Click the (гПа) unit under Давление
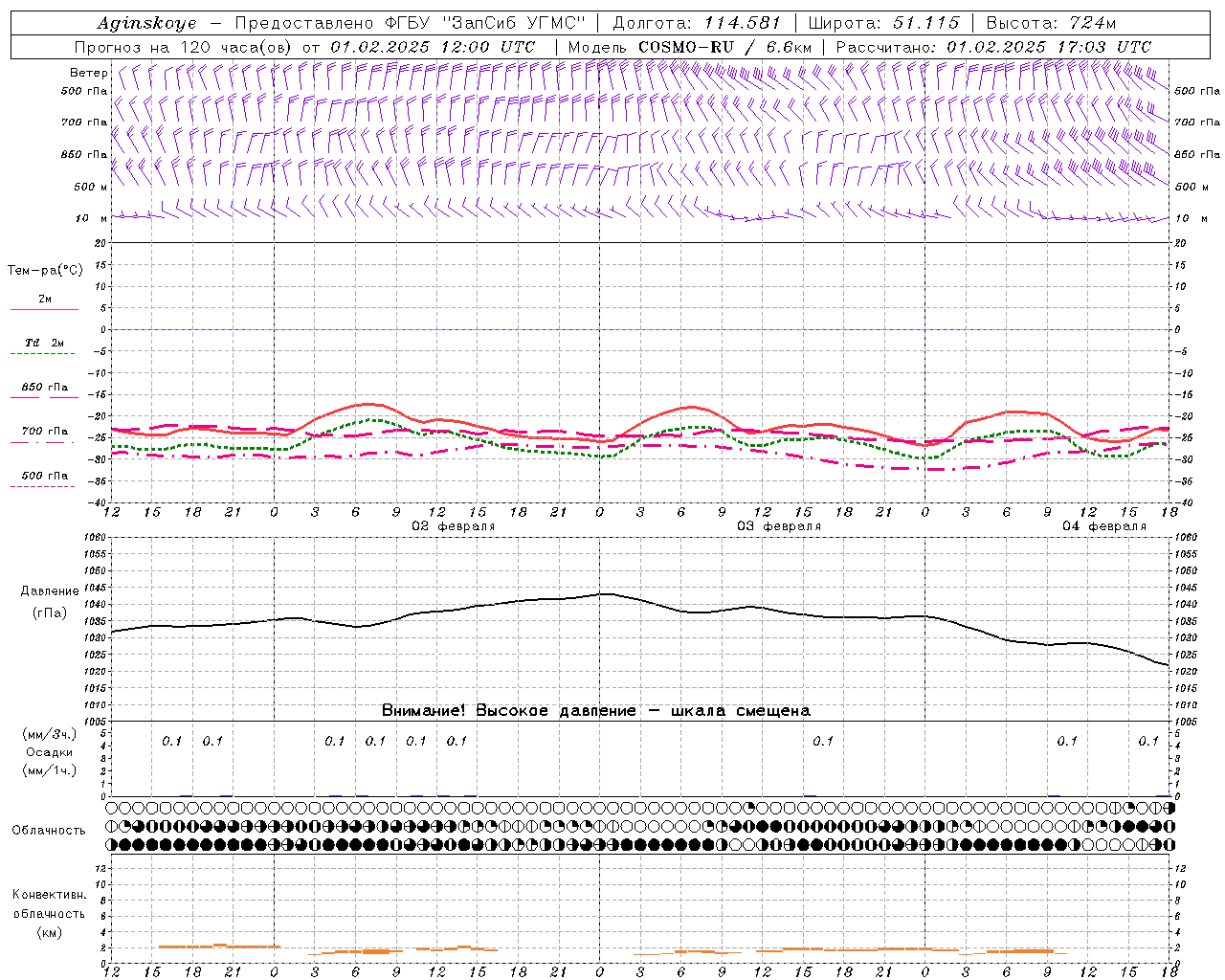The width and height of the screenshot is (1225, 980). [49, 613]
